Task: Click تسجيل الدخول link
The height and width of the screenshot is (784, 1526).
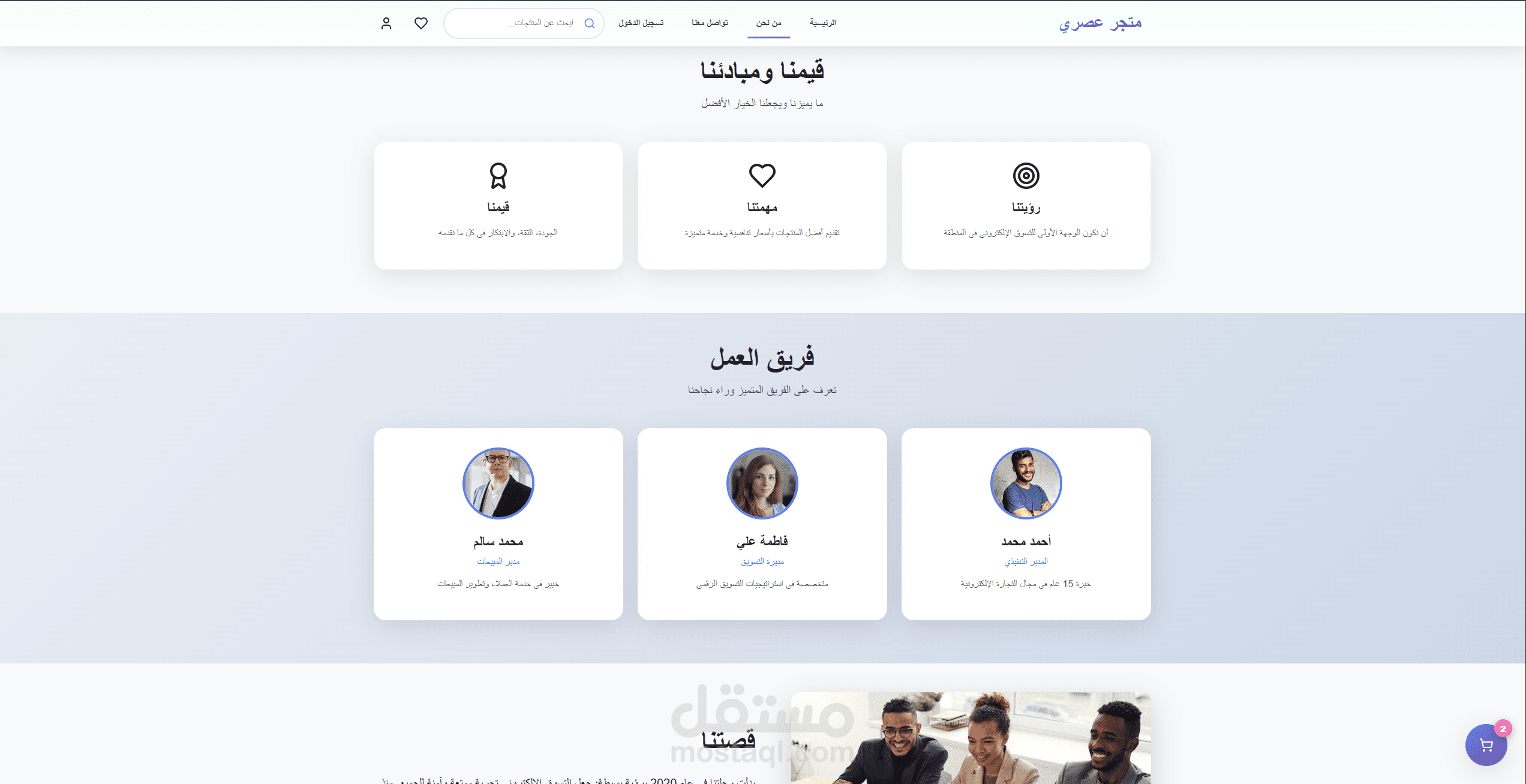Action: click(641, 23)
